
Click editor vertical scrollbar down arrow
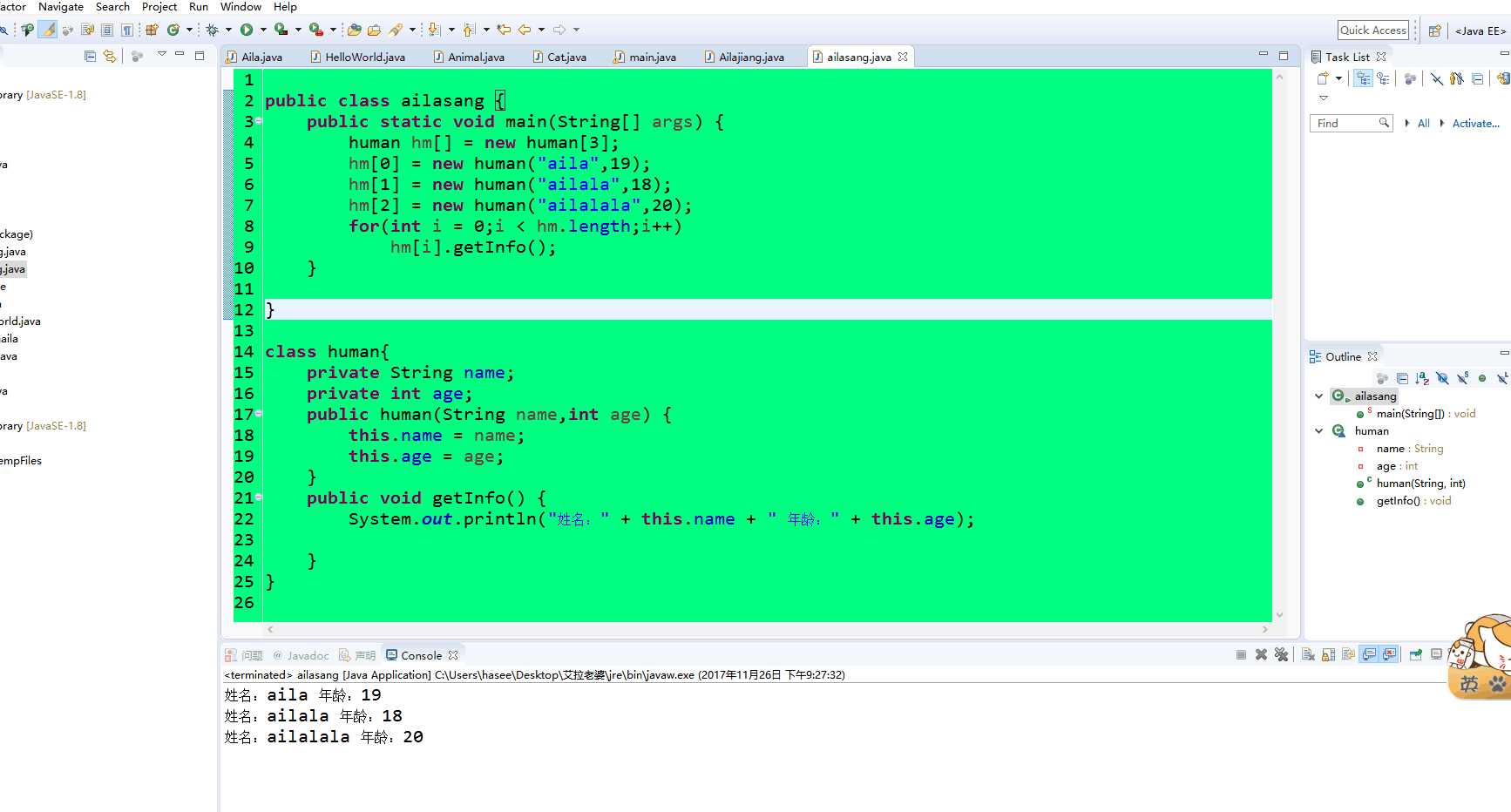[x=1279, y=615]
